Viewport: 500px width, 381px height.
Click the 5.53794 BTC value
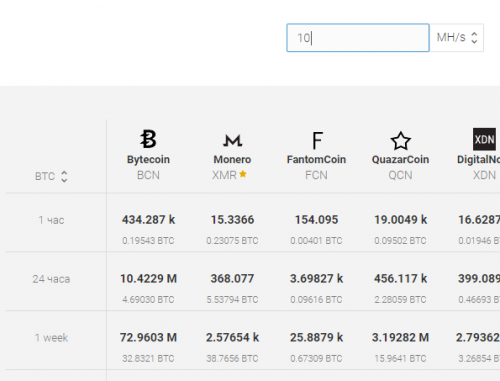click(x=232, y=300)
